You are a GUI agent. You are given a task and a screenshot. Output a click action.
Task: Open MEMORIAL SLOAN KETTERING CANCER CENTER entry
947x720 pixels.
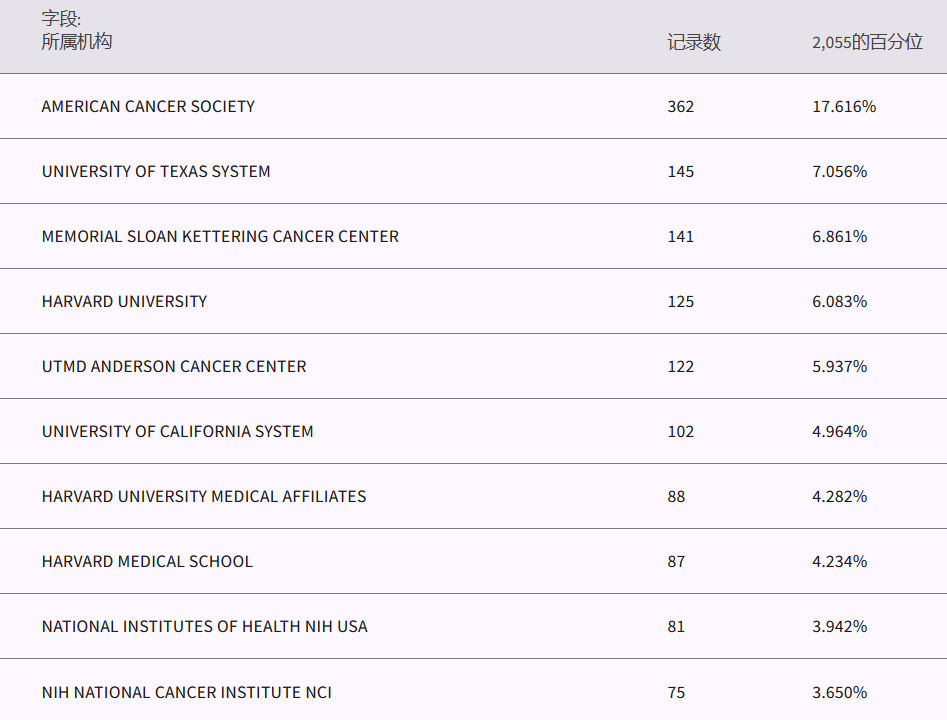(220, 236)
